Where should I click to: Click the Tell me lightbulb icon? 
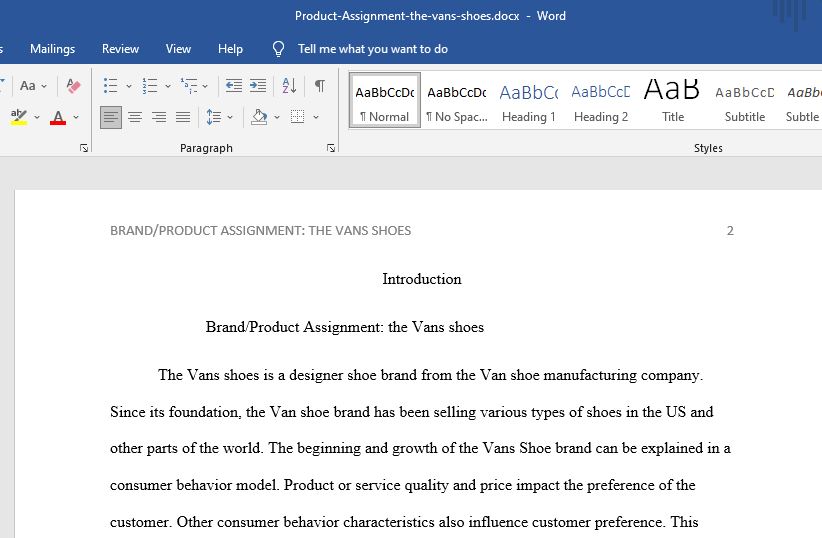tap(278, 49)
